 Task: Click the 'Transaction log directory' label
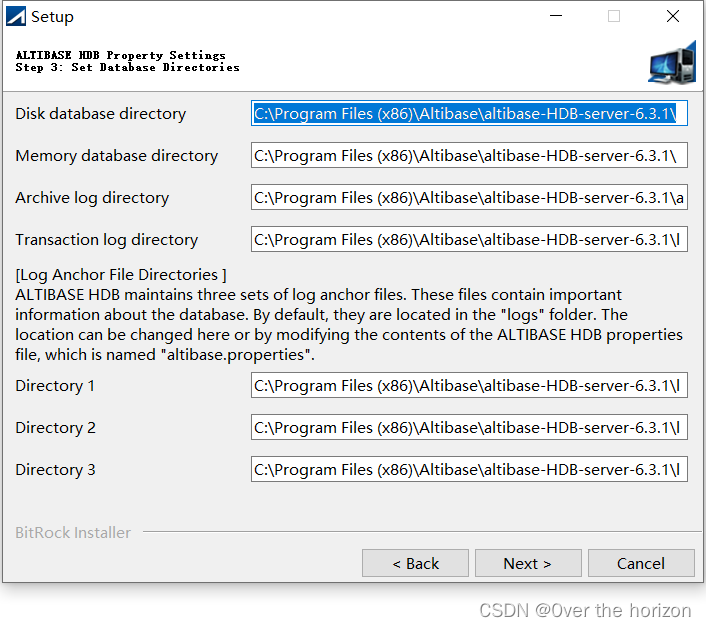tap(107, 240)
